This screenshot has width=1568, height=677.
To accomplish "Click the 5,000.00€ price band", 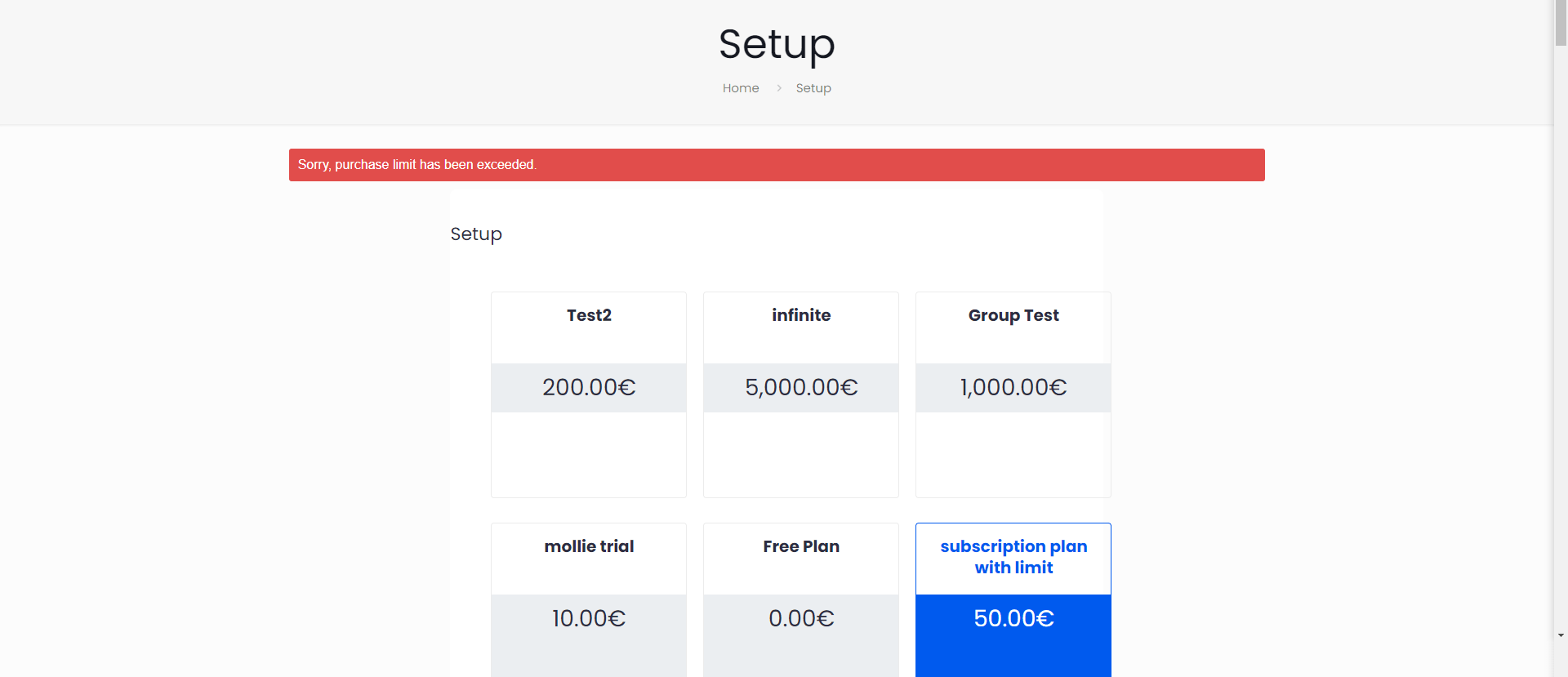I will coord(800,387).
